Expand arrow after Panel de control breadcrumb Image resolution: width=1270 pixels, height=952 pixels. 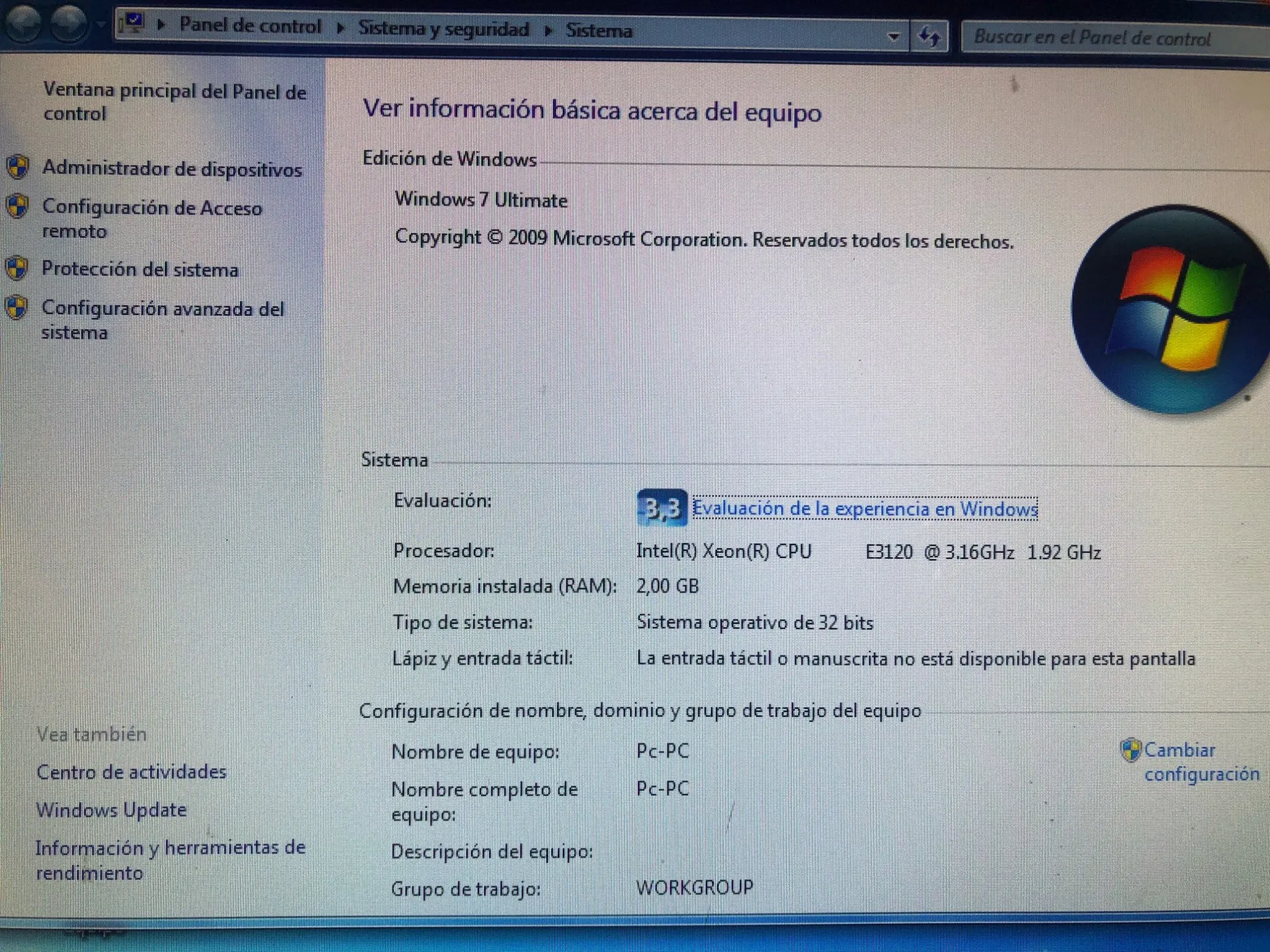click(x=341, y=28)
